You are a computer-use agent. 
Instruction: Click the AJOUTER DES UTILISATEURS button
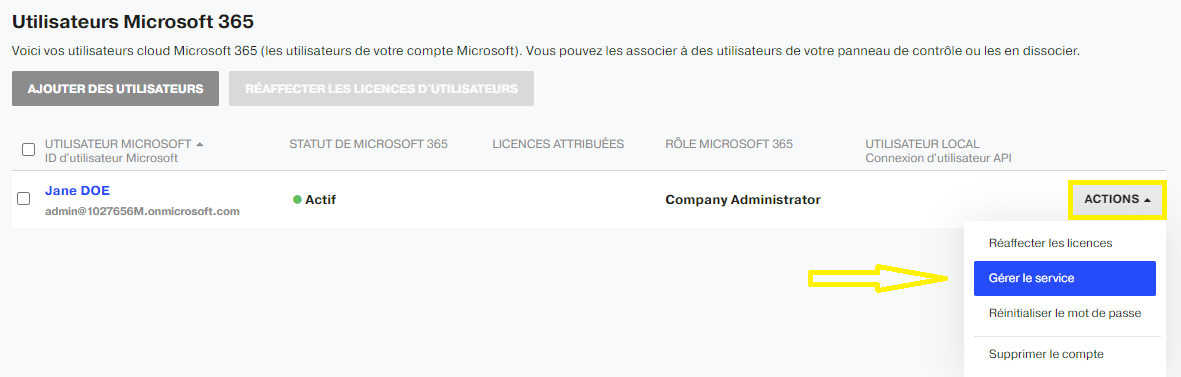tap(115, 89)
